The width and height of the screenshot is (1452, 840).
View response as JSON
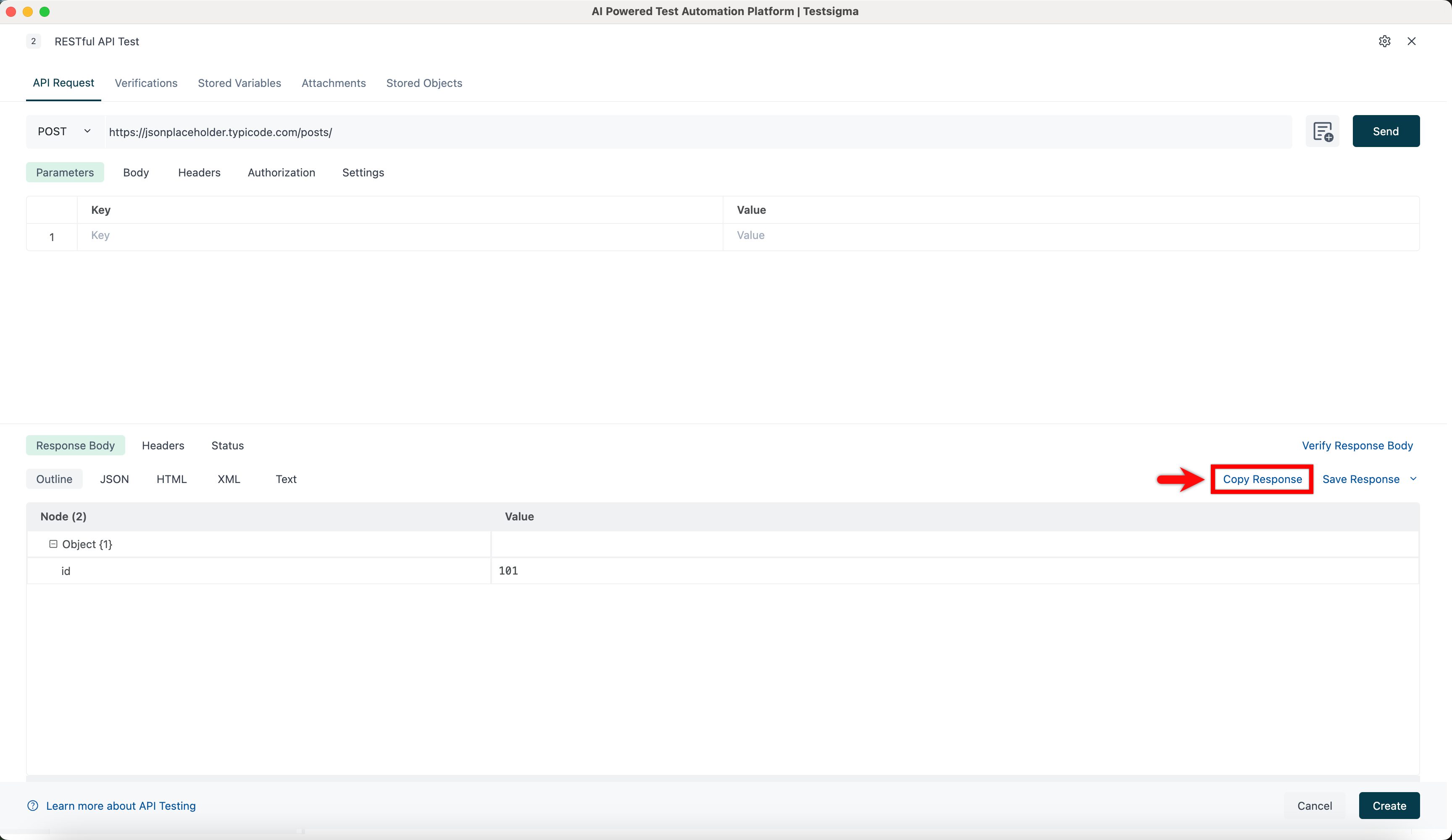tap(114, 479)
